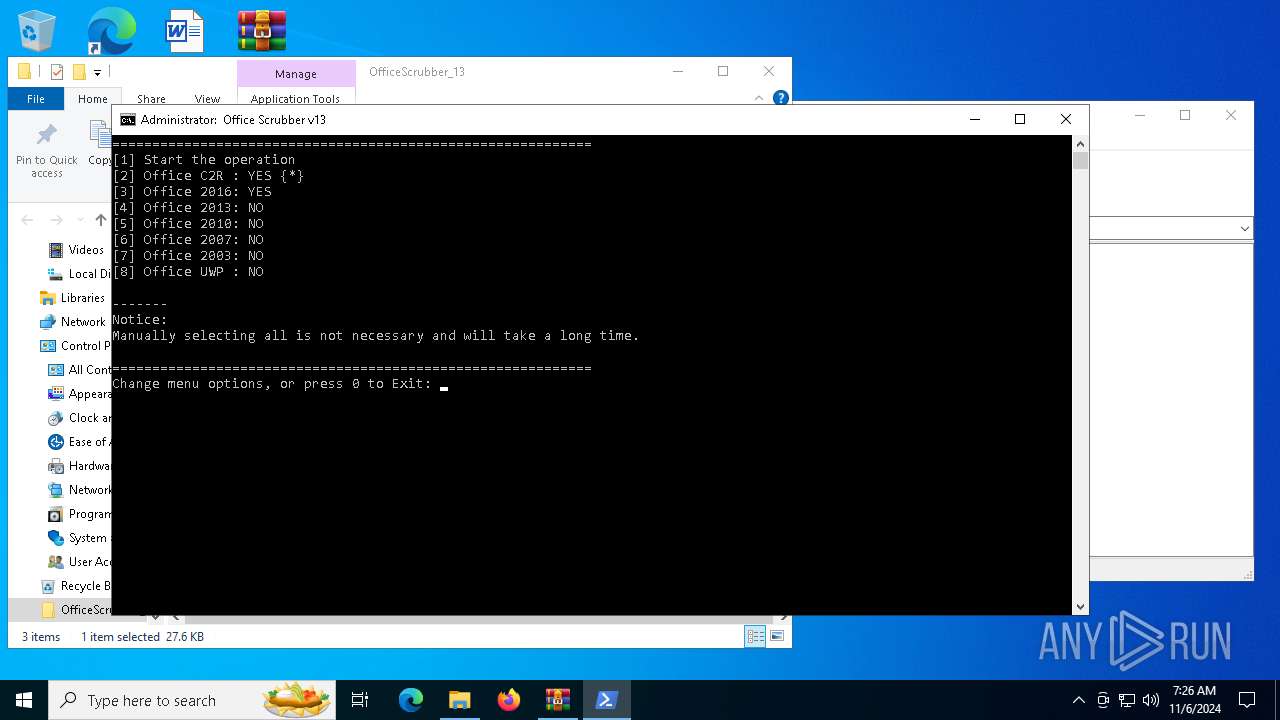Select Local Disk in the navigation pane
The height and width of the screenshot is (720, 1280).
[79, 274]
